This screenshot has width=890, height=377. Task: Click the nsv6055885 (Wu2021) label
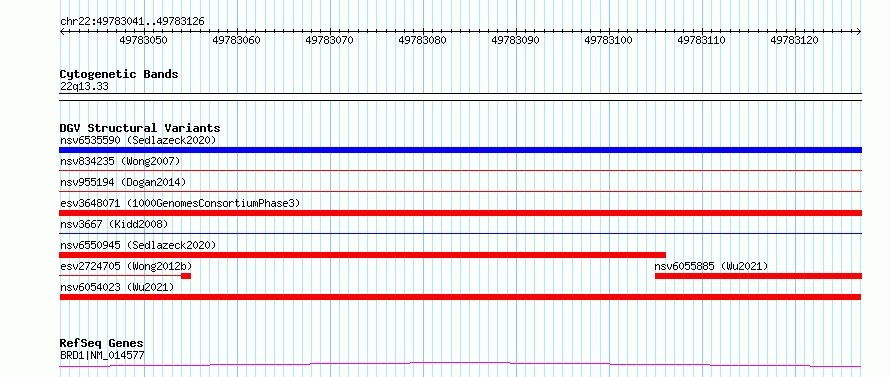pos(711,266)
